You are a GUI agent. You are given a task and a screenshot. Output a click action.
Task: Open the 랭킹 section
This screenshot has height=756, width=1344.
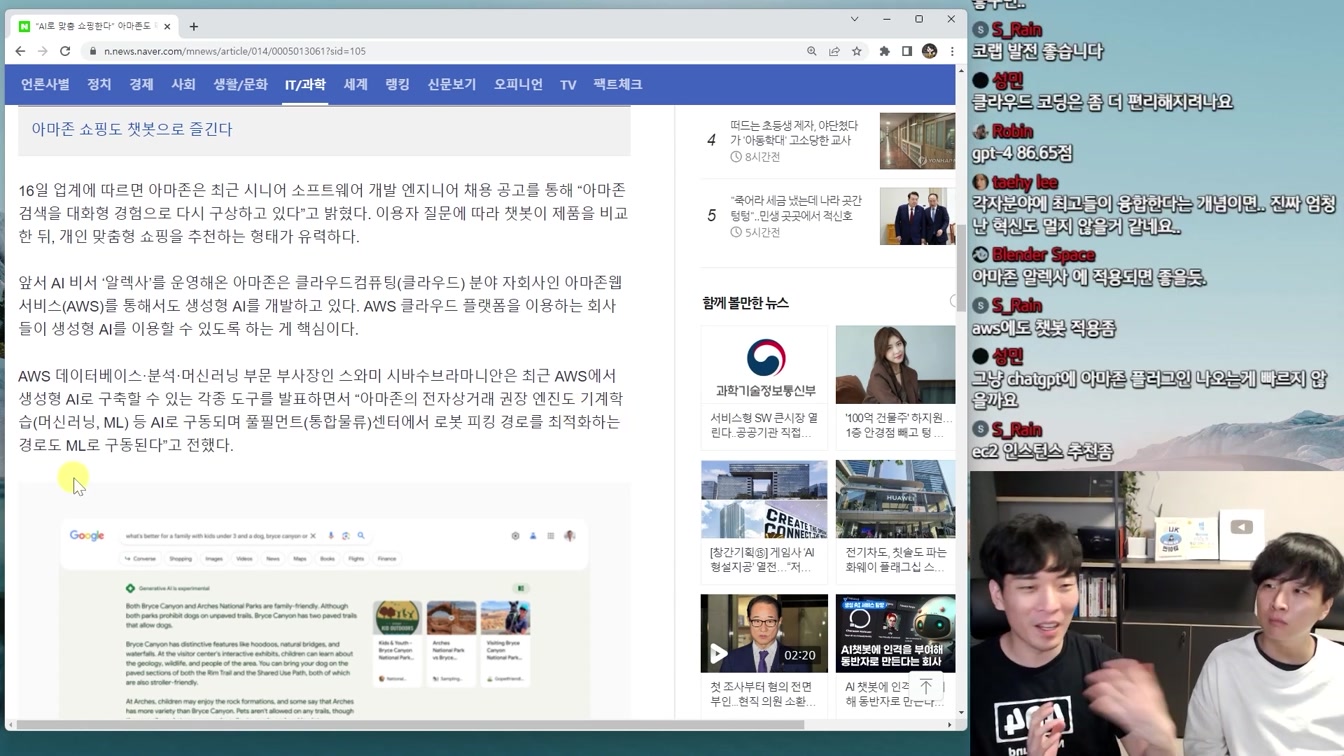pyautogui.click(x=398, y=85)
